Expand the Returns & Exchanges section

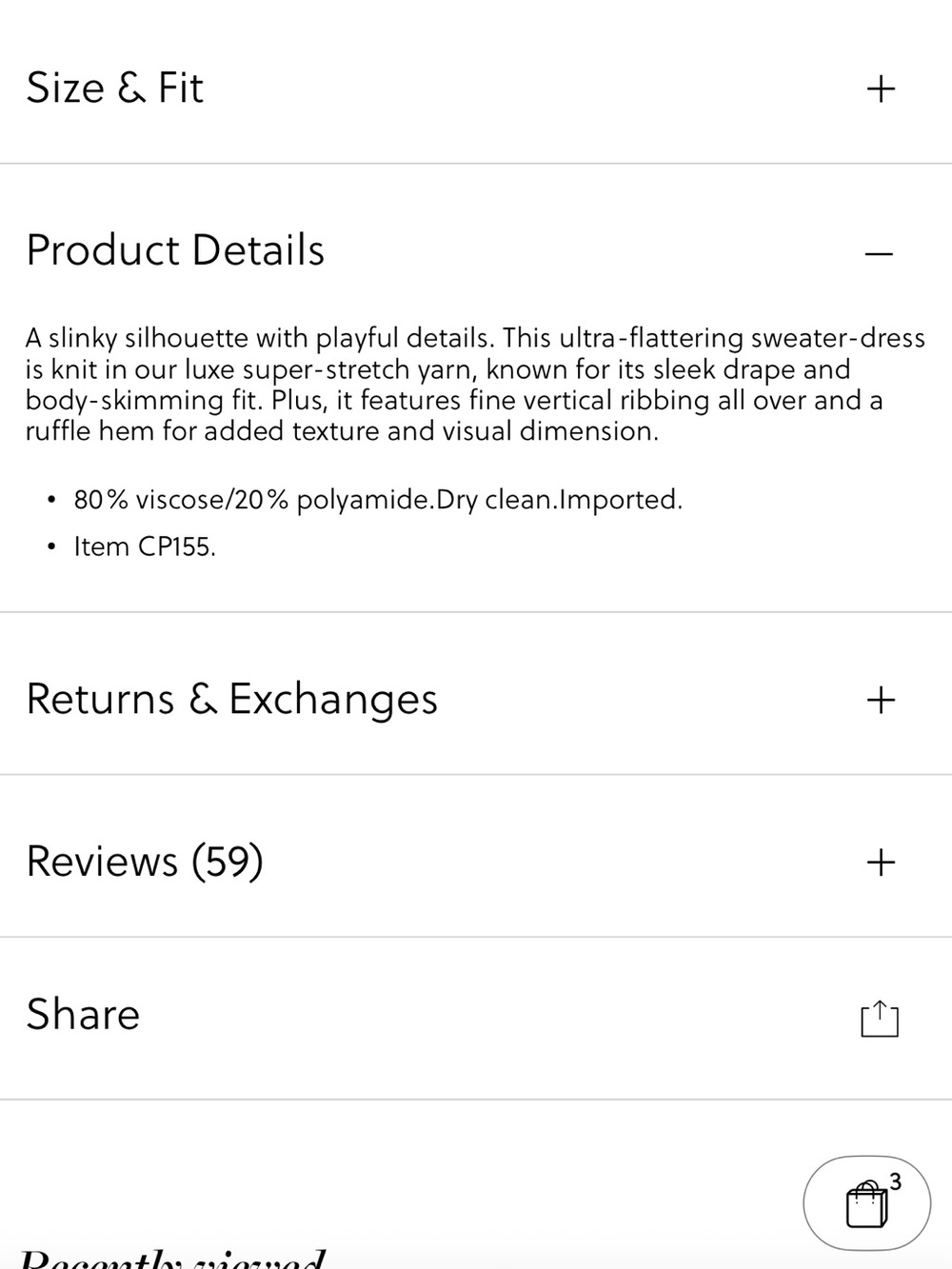coord(231,699)
